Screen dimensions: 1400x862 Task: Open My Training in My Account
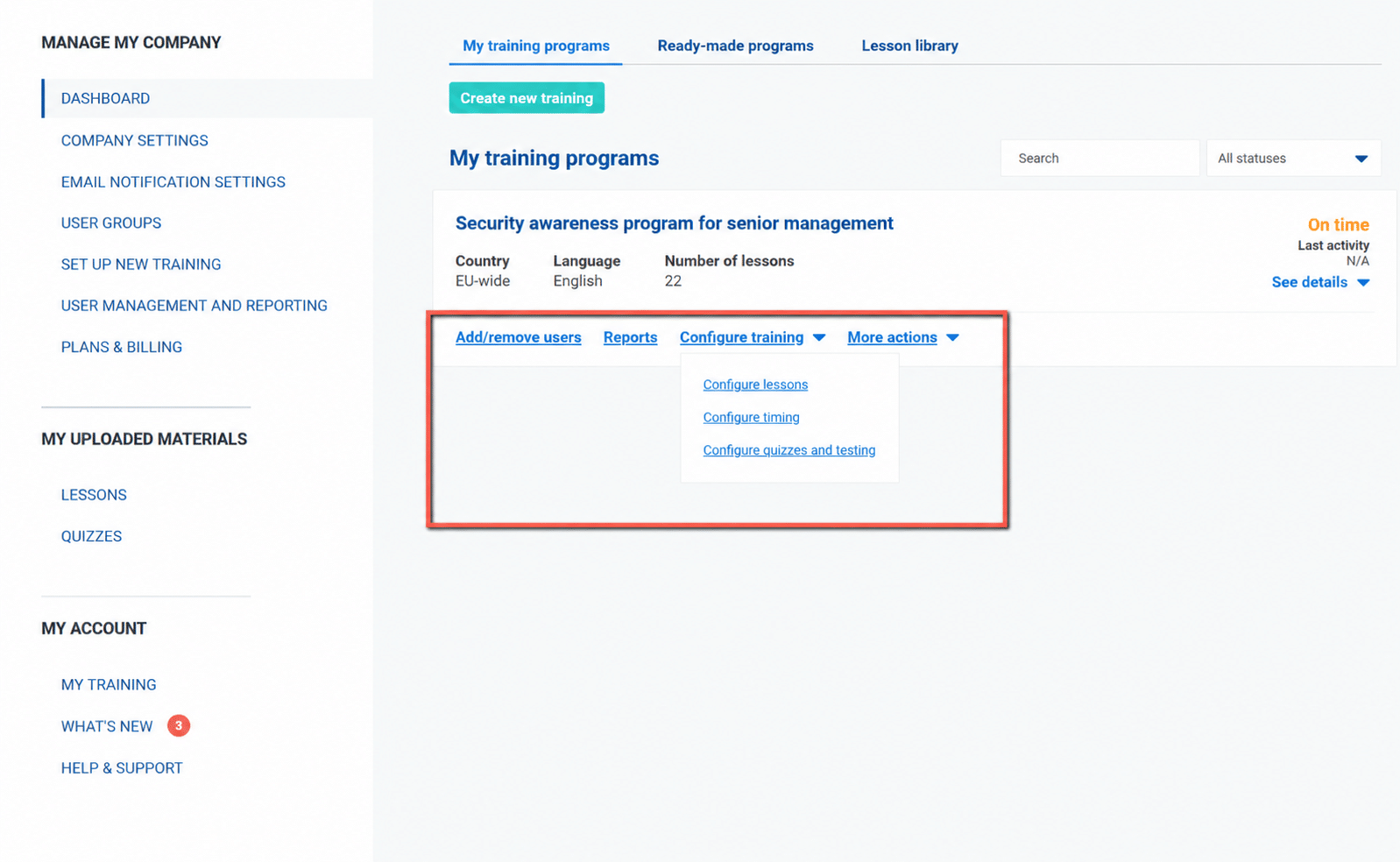[x=109, y=685]
